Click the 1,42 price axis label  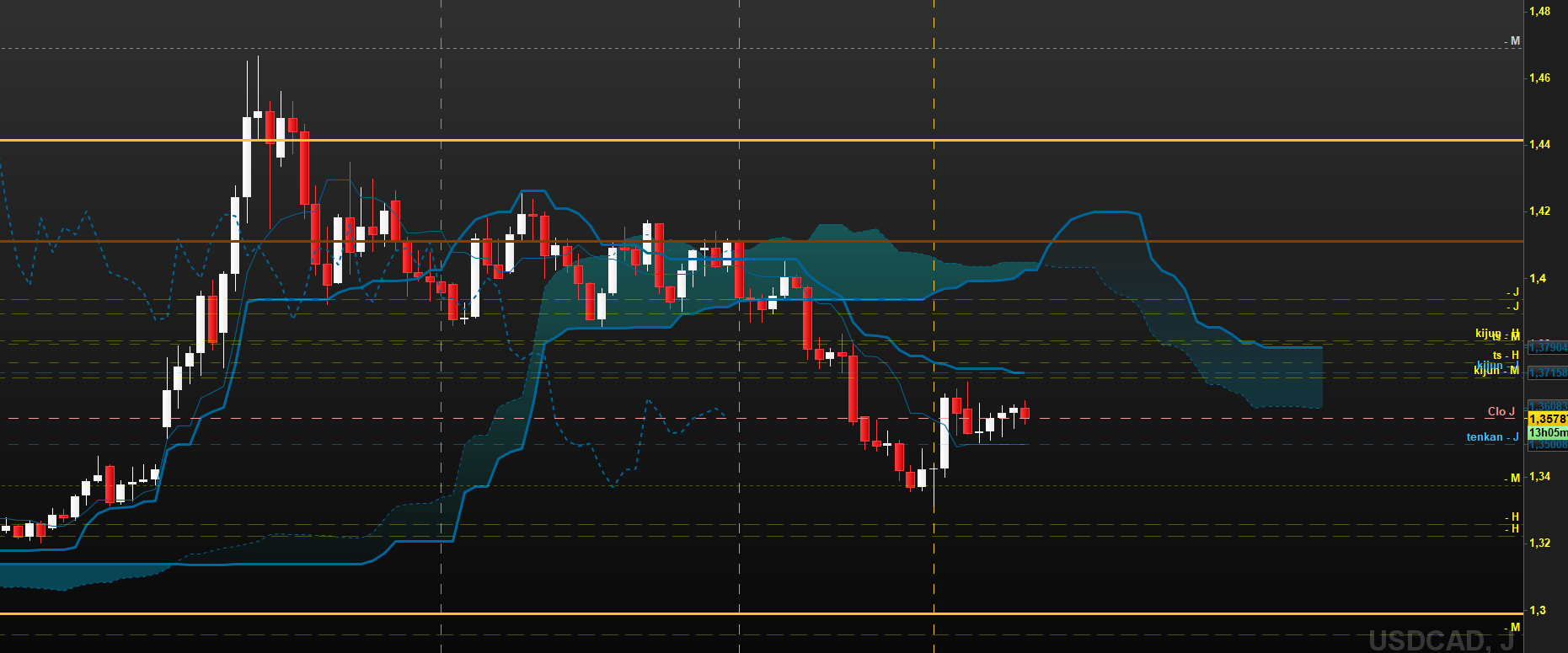(x=1539, y=211)
